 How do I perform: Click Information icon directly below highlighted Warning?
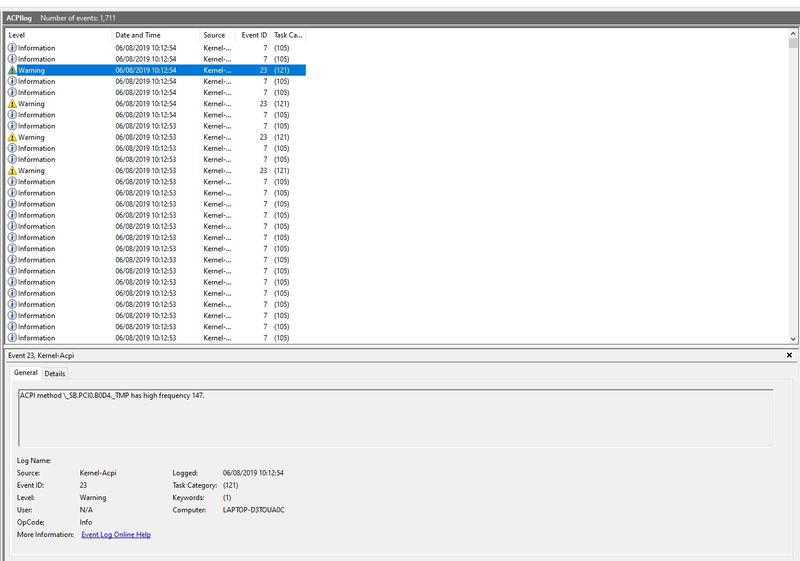click(12, 82)
